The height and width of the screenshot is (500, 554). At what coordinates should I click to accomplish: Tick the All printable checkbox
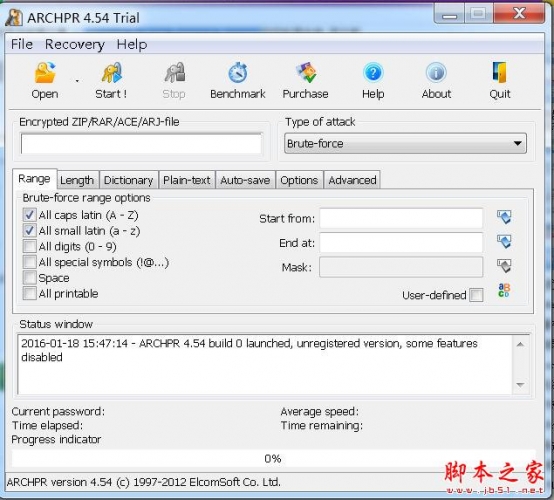29,293
